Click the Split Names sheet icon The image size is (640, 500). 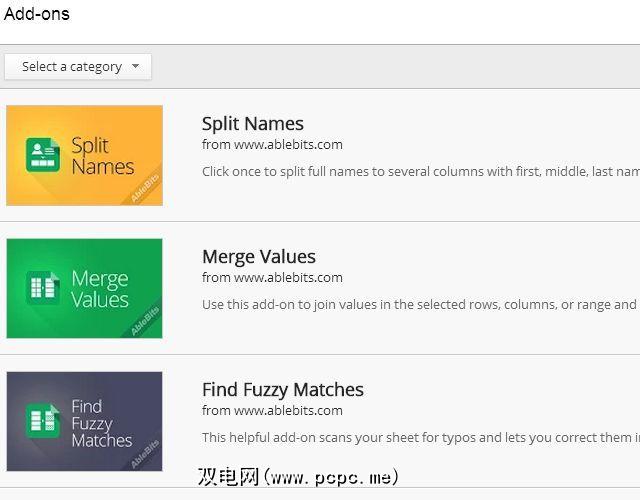pos(43,155)
